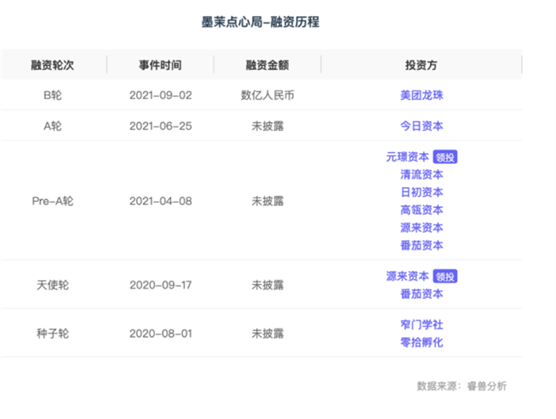Image resolution: width=556 pixels, height=419 pixels.
Task: Select the A轮 round cell
Action: pyautogui.click(x=52, y=126)
